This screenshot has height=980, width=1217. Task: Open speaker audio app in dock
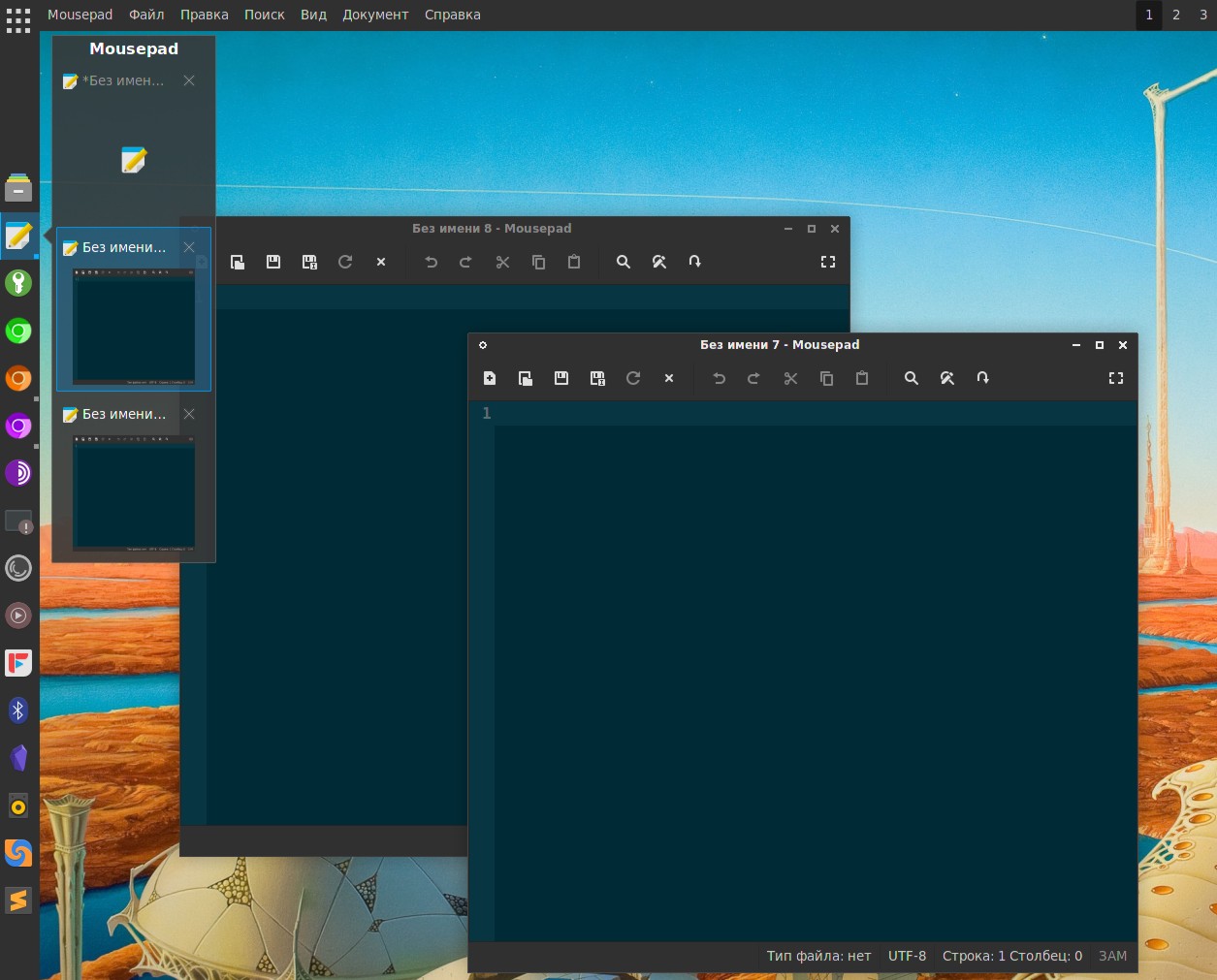[18, 806]
